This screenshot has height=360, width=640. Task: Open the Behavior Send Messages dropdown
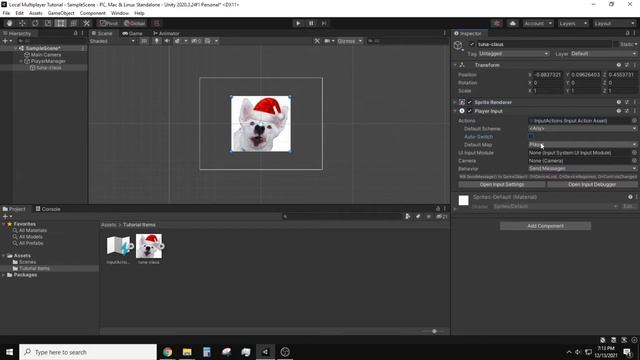[x=582, y=168]
